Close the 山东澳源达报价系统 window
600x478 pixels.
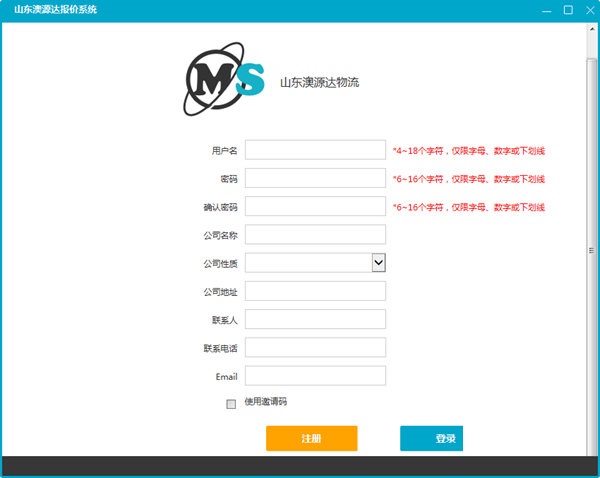pos(590,10)
